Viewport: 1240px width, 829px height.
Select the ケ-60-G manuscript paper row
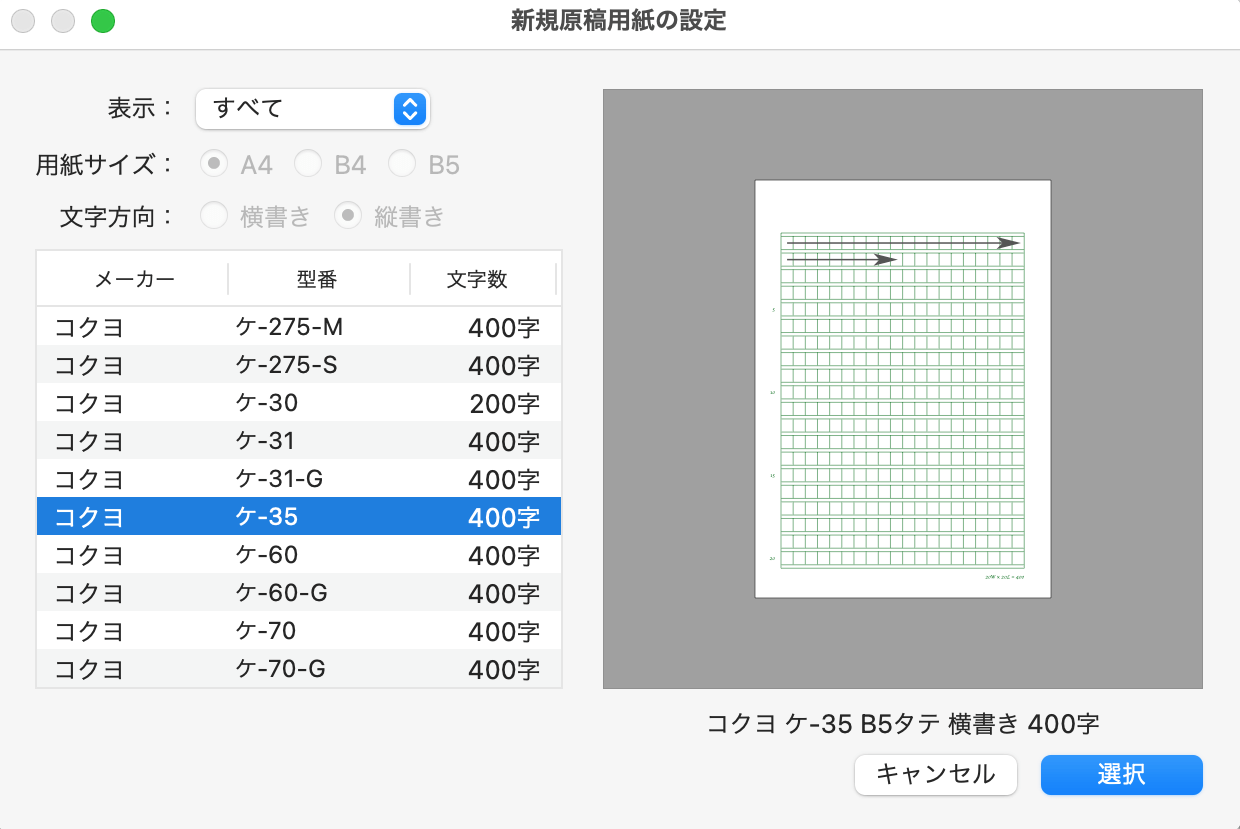pos(298,592)
